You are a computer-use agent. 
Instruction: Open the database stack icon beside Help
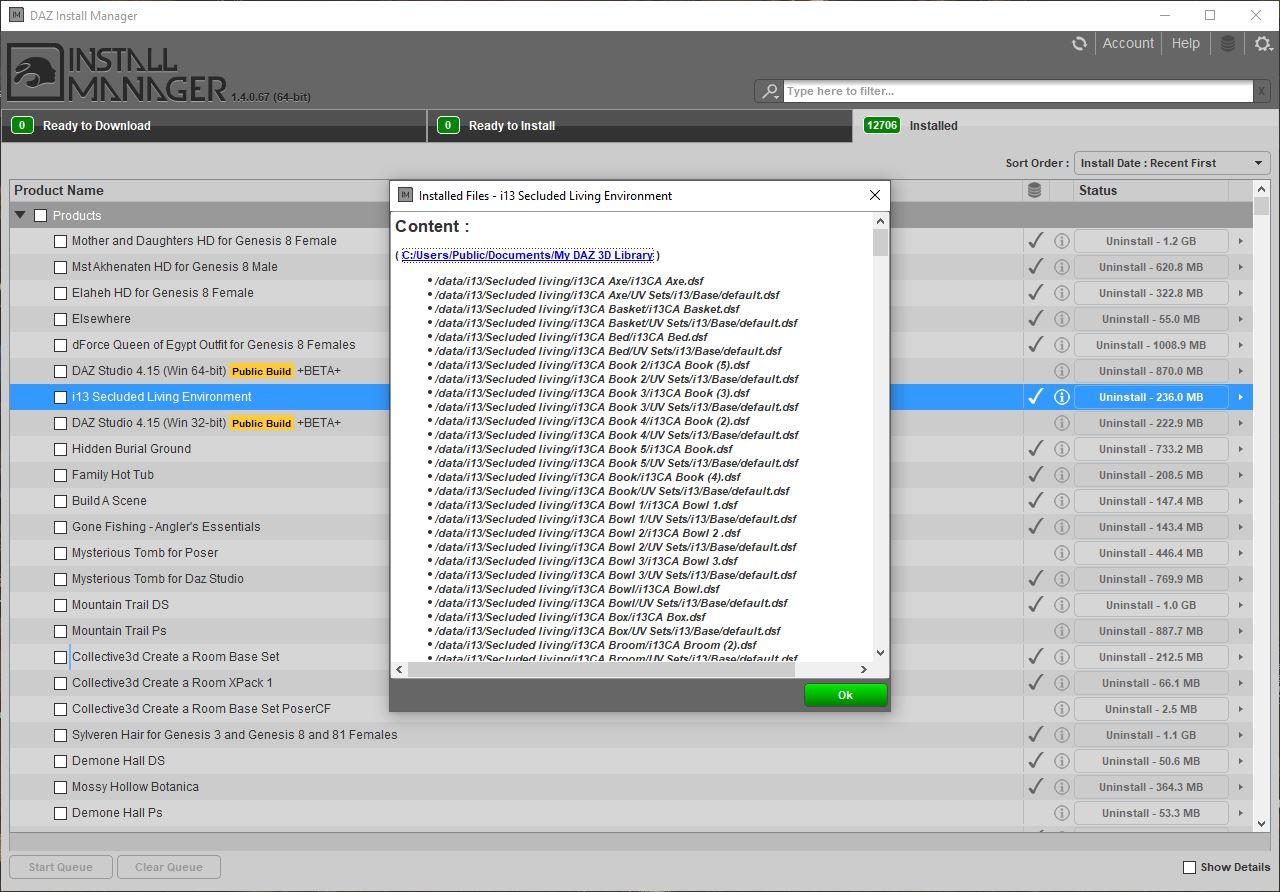pyautogui.click(x=1228, y=44)
